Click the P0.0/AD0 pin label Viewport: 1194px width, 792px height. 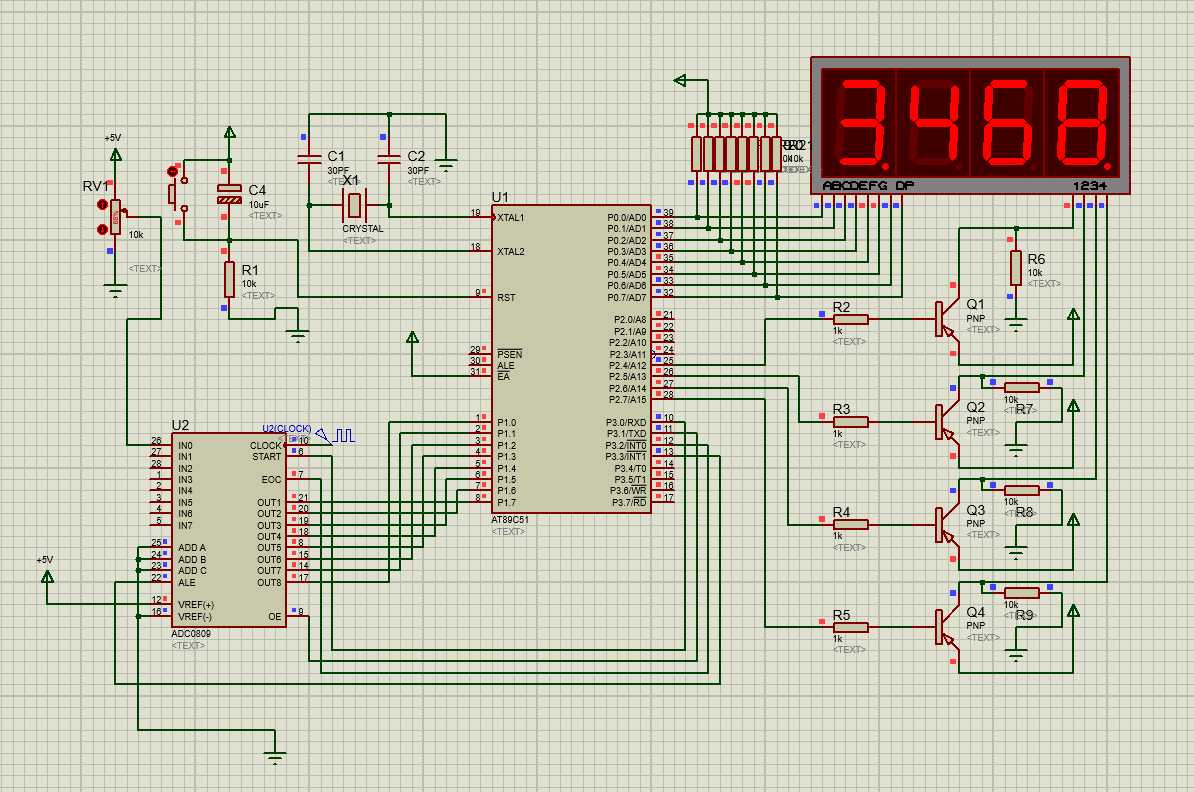[627, 218]
